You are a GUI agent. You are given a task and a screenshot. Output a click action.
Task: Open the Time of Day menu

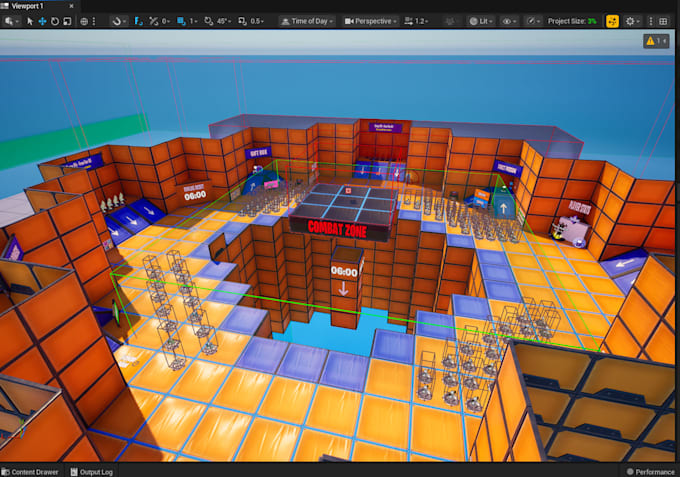tap(307, 21)
